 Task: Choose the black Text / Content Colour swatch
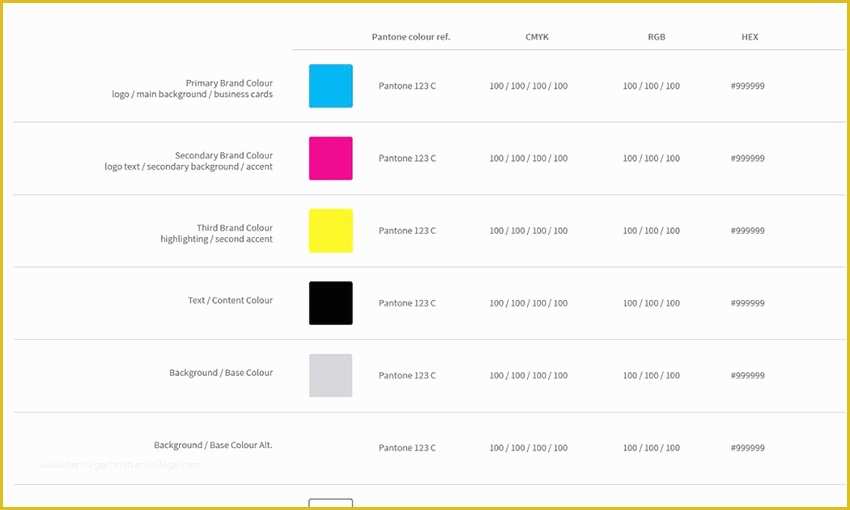pyautogui.click(x=331, y=303)
